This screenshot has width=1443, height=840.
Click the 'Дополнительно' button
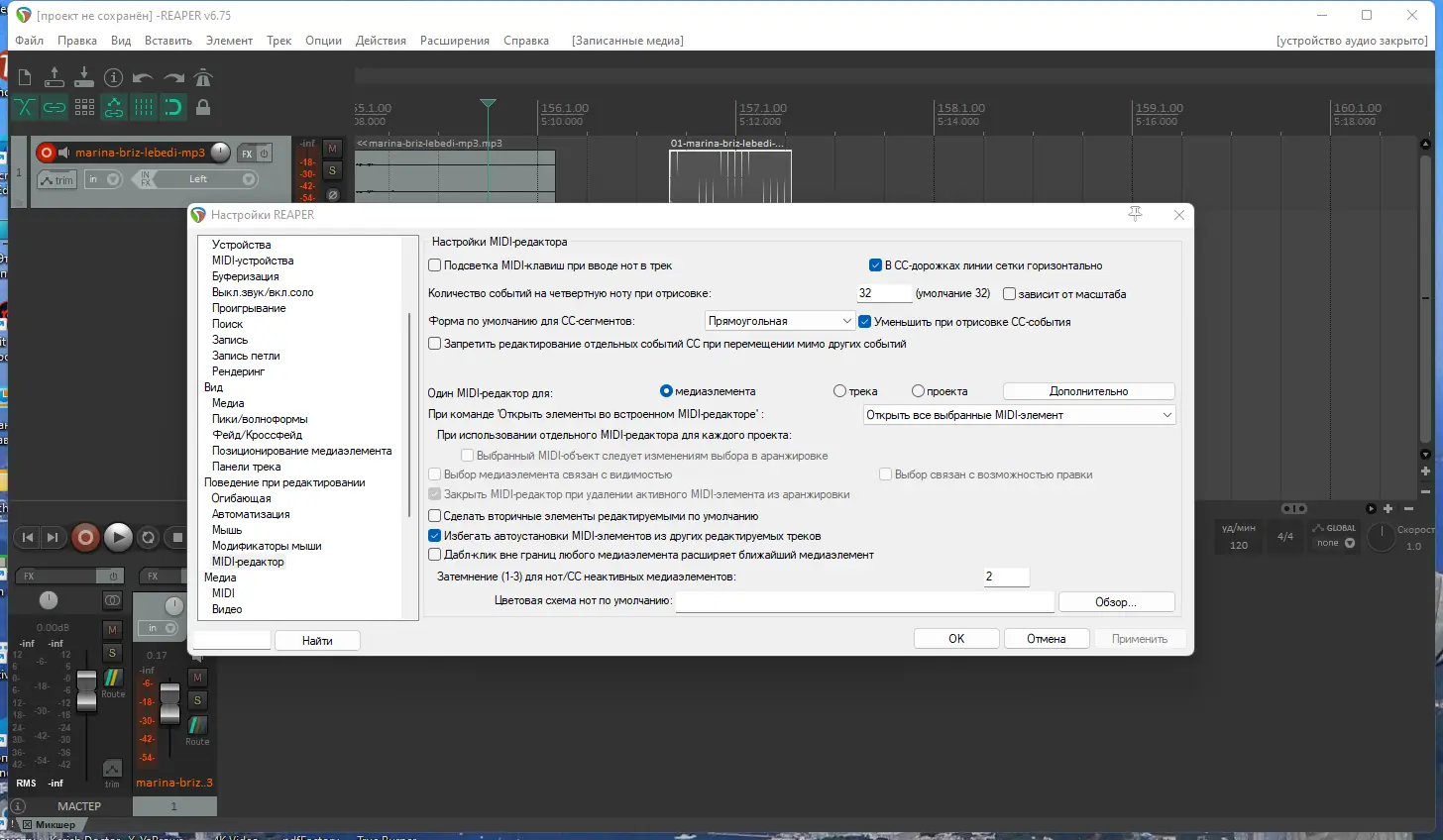click(1088, 391)
